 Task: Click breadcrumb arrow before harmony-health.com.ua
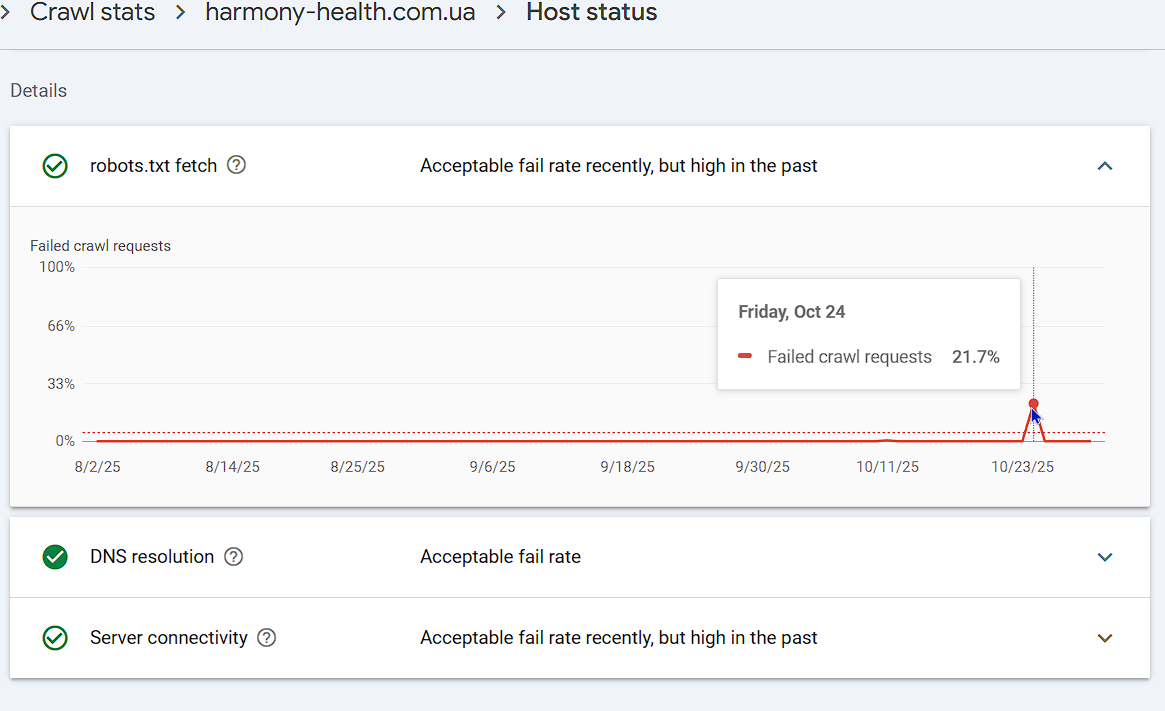180,13
